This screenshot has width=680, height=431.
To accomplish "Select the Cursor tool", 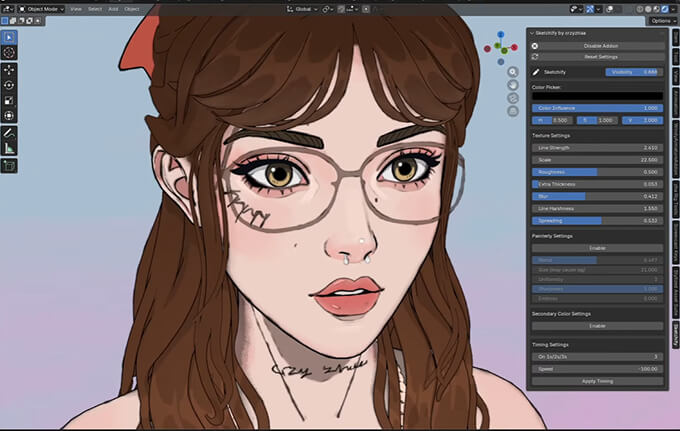I will click(9, 52).
